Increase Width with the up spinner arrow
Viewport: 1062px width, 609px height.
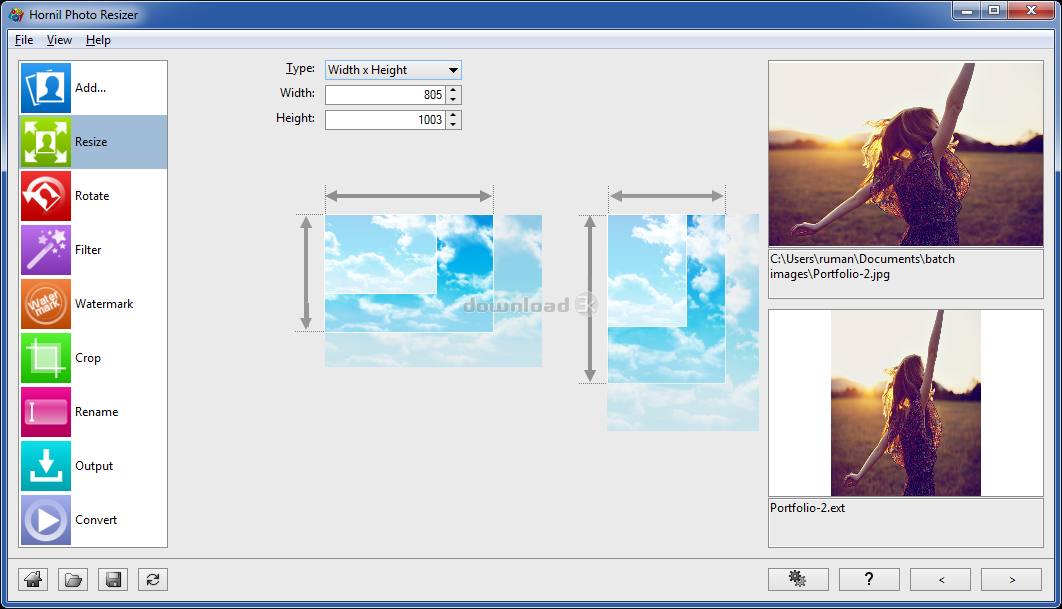pos(454,90)
